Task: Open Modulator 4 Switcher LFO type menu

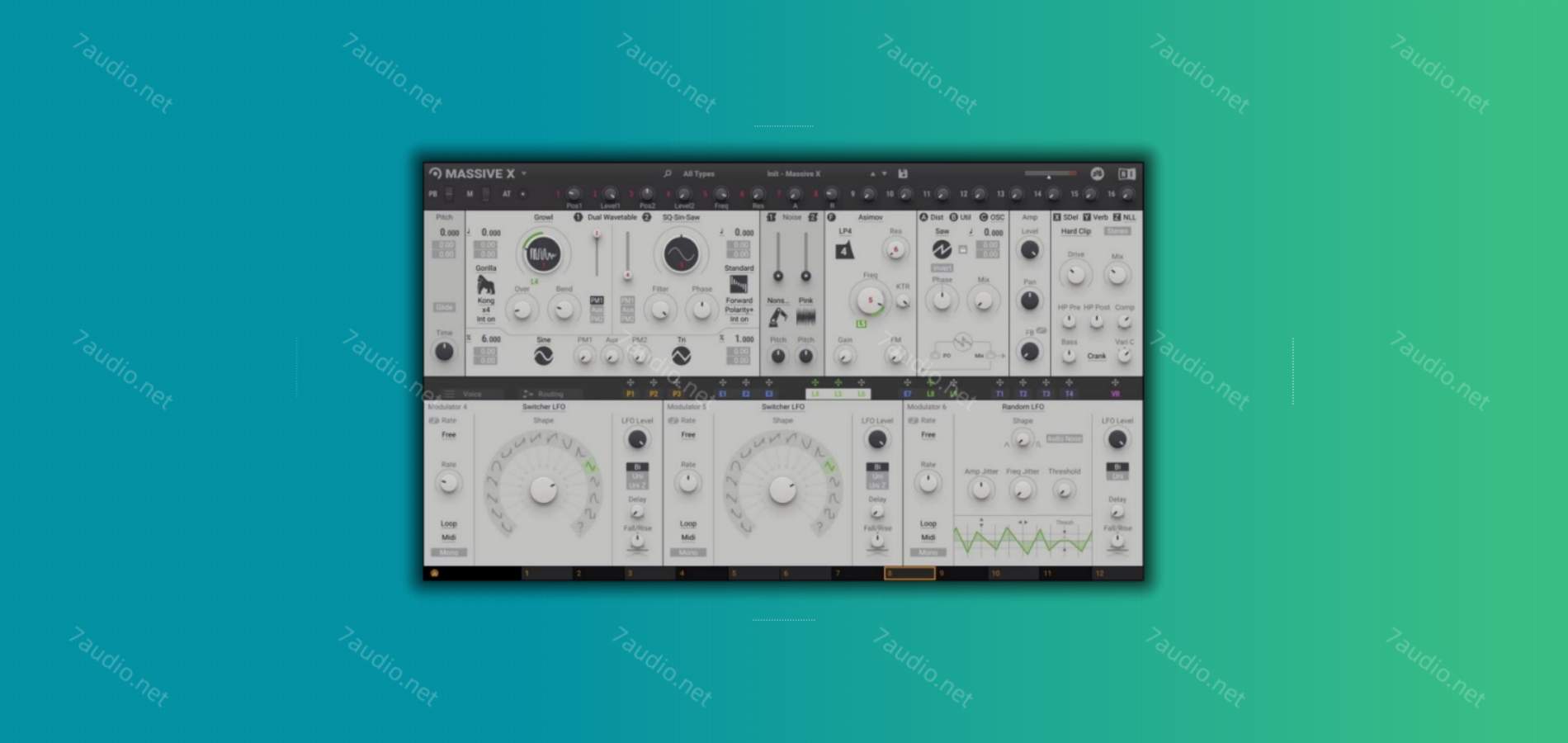Action: 543,407
